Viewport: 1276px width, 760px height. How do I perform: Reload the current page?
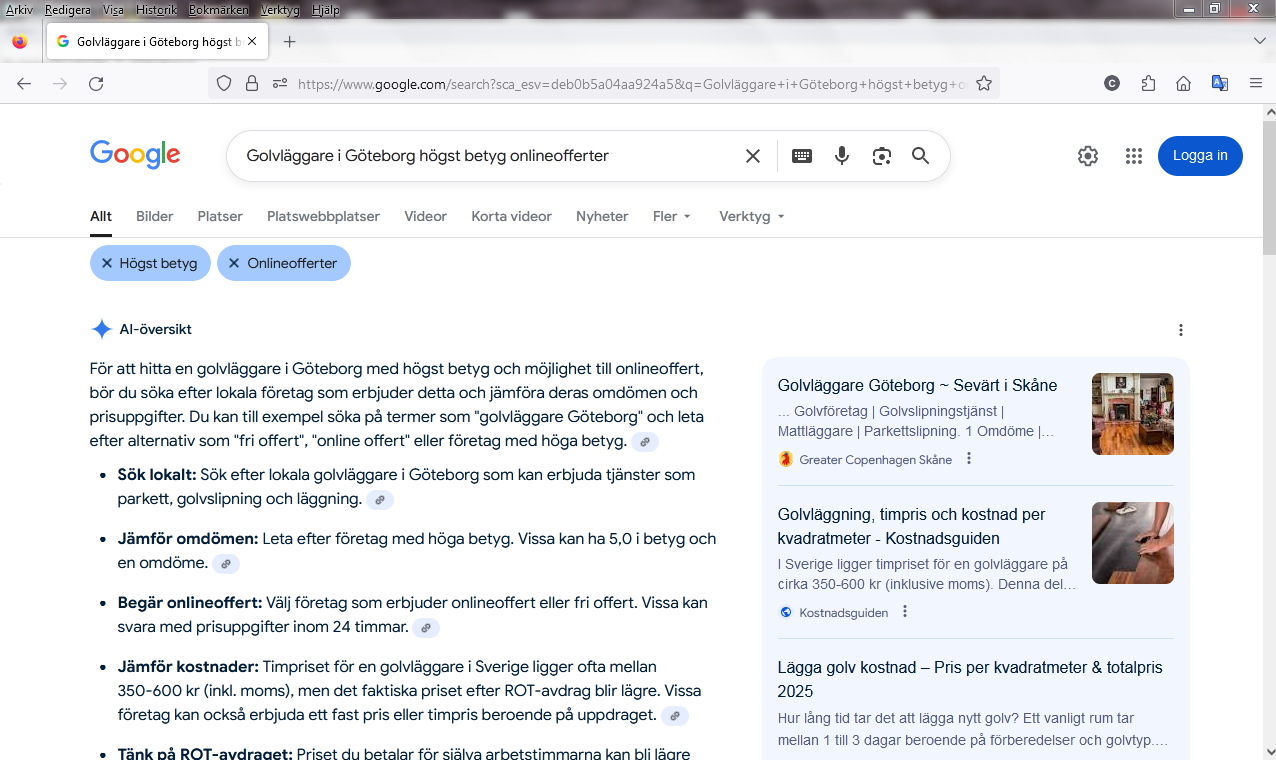(96, 84)
